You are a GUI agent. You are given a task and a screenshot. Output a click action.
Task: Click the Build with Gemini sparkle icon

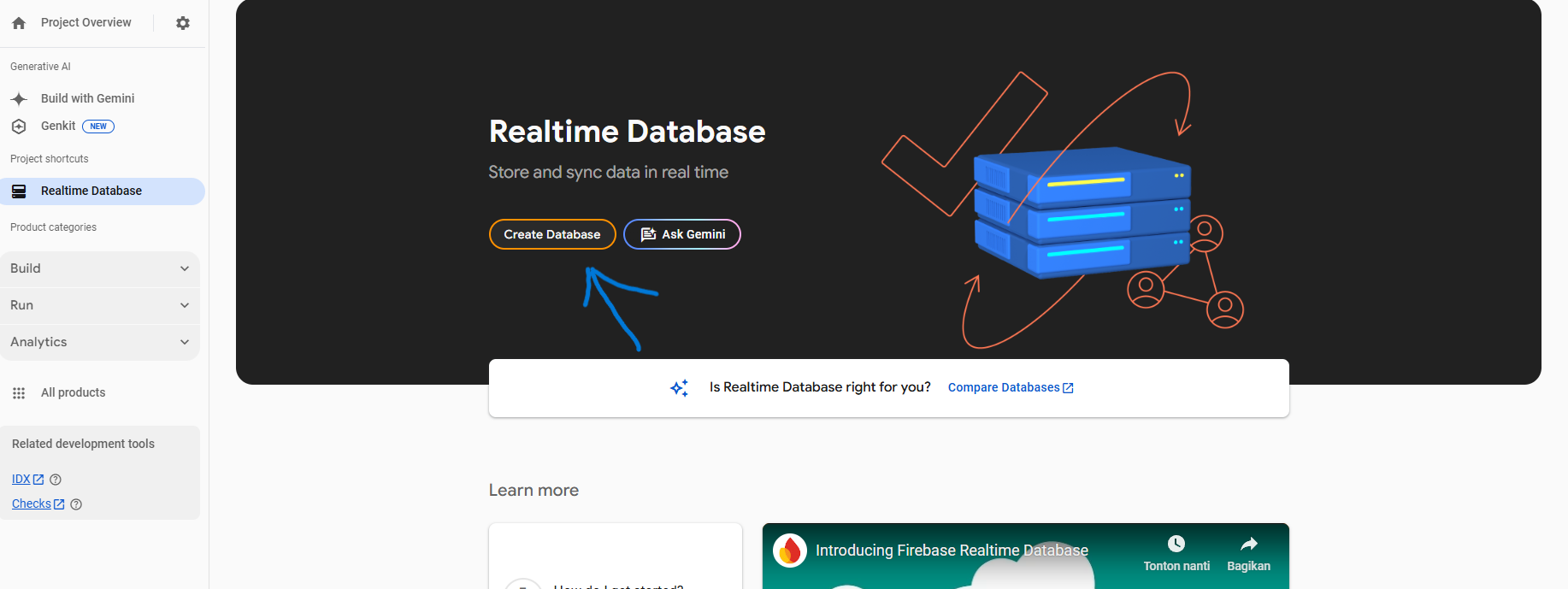tap(19, 99)
